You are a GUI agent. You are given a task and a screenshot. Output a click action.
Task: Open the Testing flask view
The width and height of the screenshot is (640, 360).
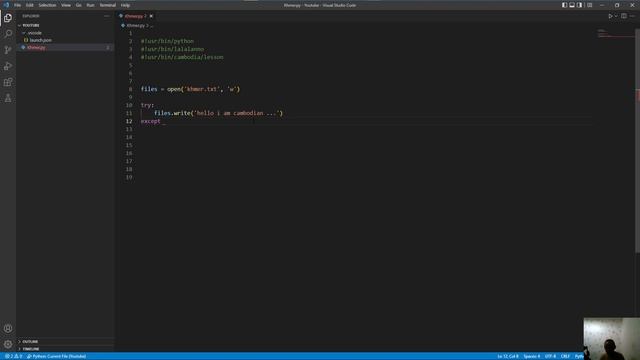(8, 98)
